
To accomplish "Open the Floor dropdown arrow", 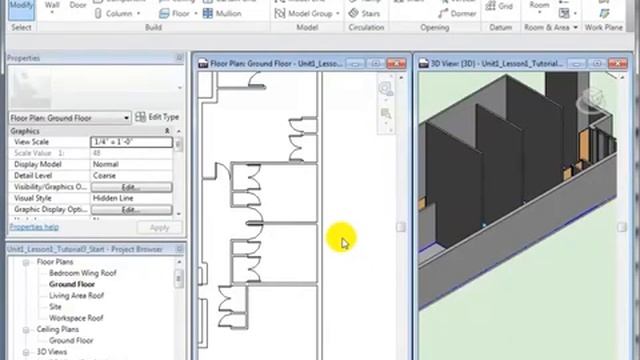I will [196, 14].
